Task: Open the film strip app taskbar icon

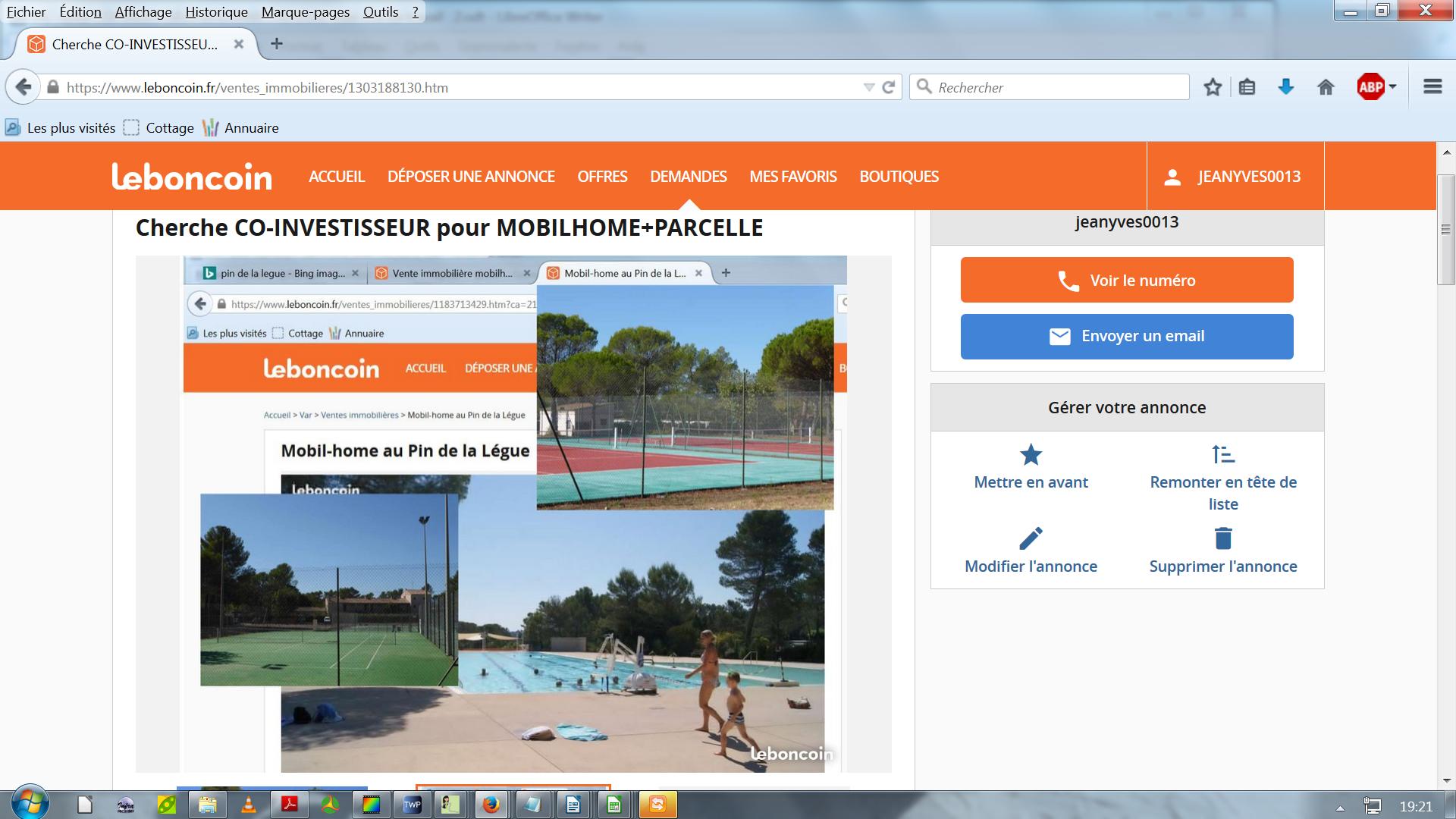Action: [x=371, y=805]
